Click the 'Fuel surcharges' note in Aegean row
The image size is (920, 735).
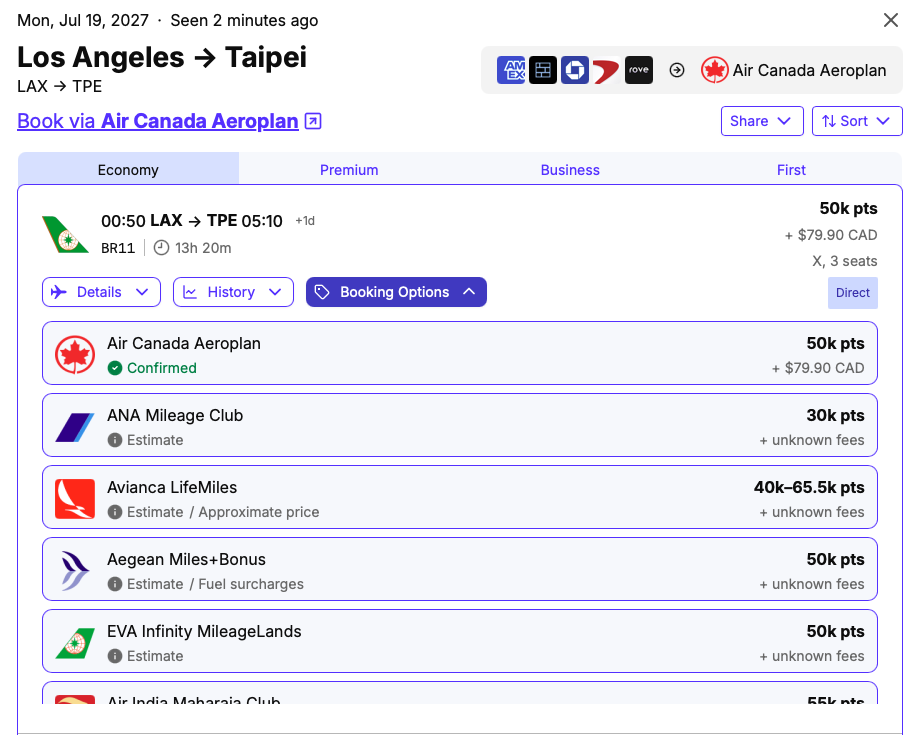[x=251, y=584]
